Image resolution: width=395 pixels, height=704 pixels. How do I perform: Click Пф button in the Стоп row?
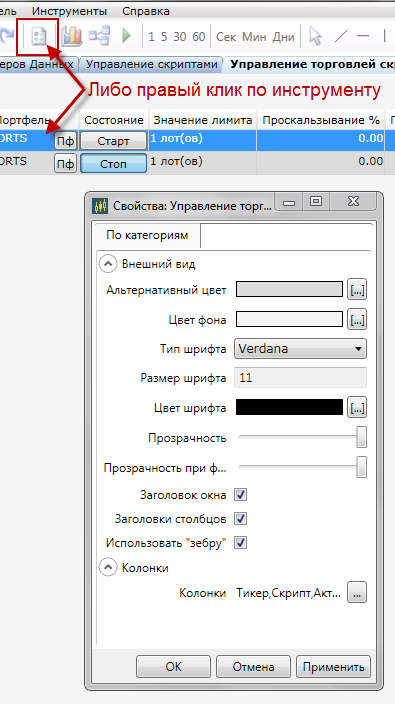(66, 164)
